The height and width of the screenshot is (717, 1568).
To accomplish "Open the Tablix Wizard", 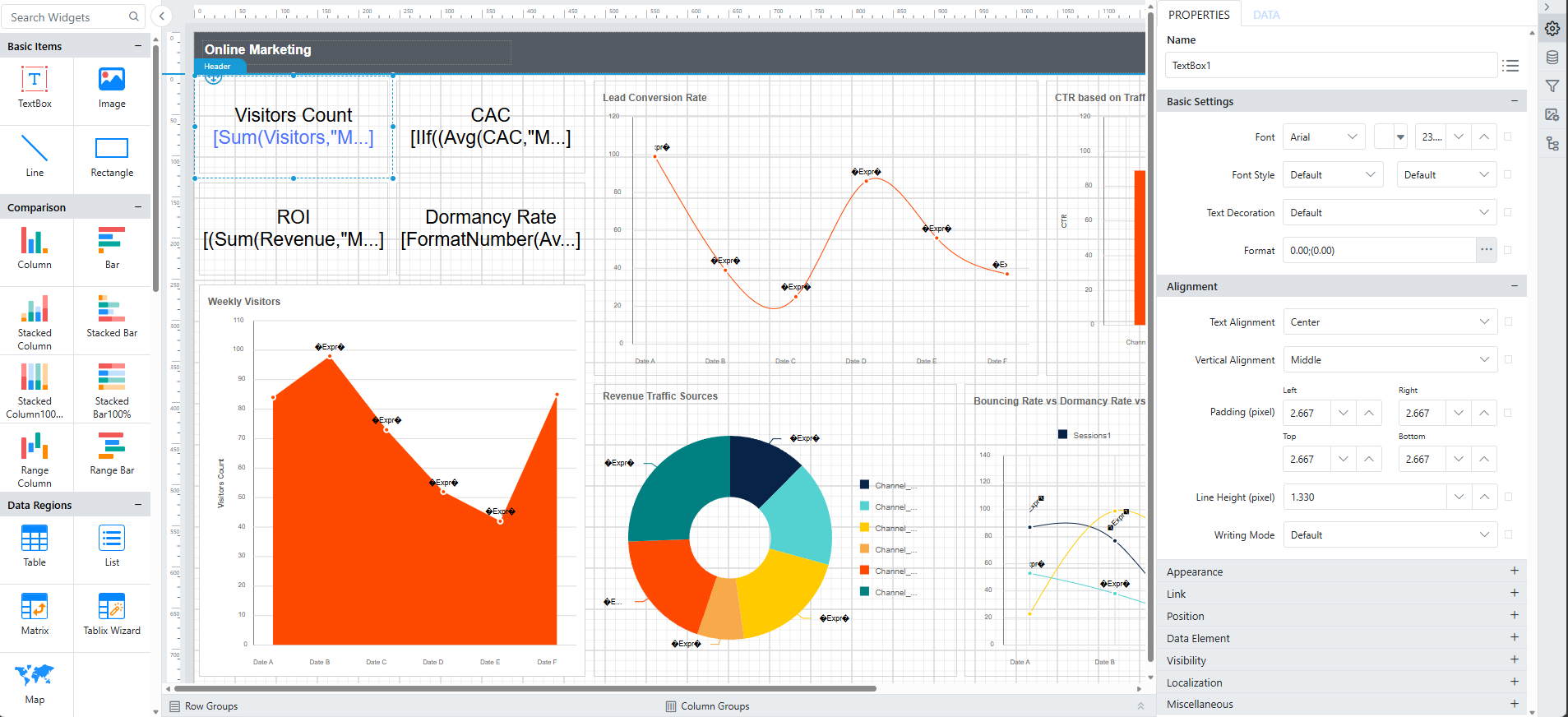I will coord(112,615).
